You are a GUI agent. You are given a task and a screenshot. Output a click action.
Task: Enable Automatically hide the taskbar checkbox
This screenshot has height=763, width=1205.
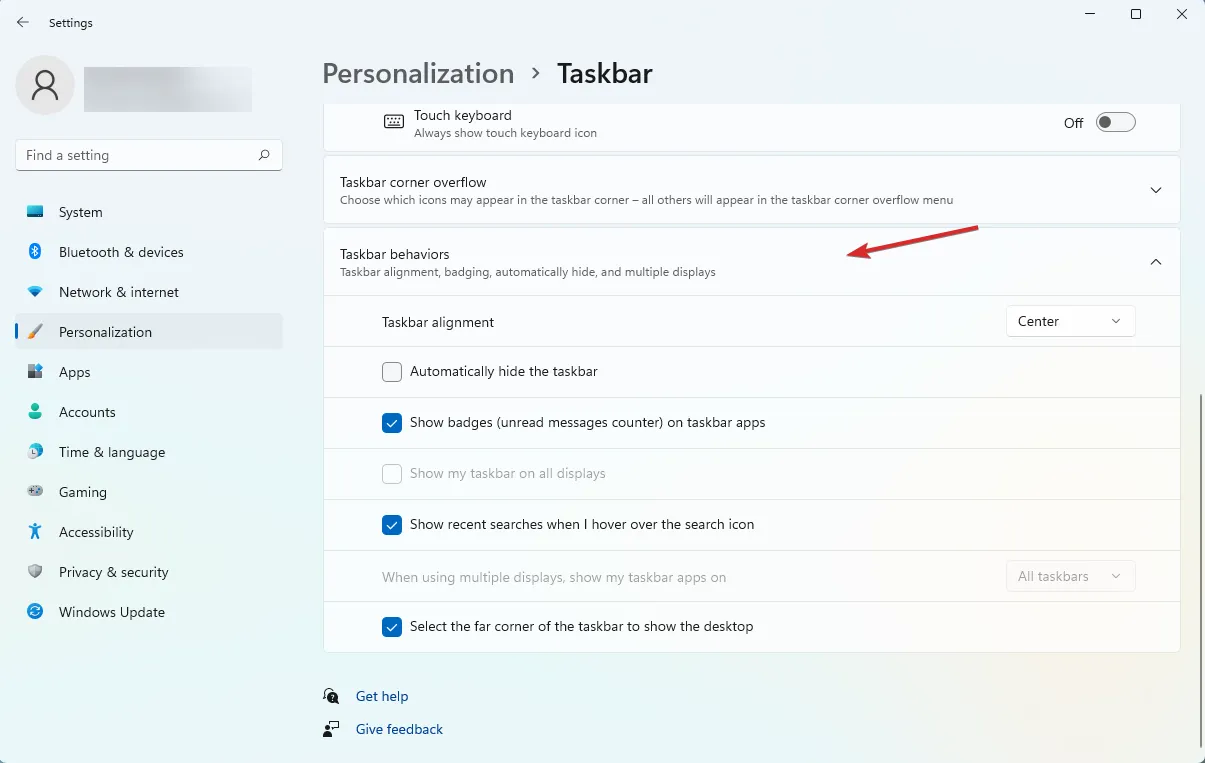[x=392, y=372]
